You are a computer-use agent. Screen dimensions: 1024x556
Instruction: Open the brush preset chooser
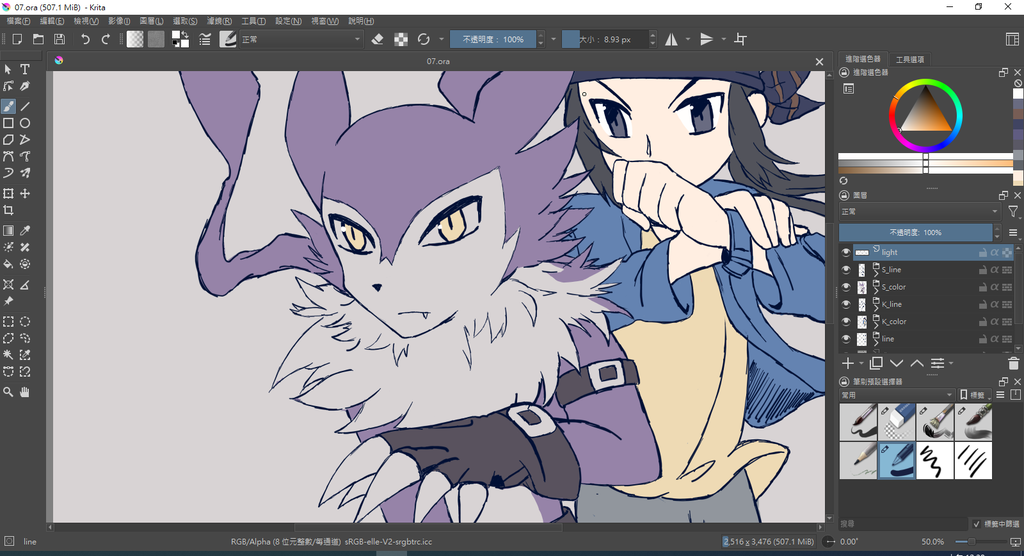228,39
